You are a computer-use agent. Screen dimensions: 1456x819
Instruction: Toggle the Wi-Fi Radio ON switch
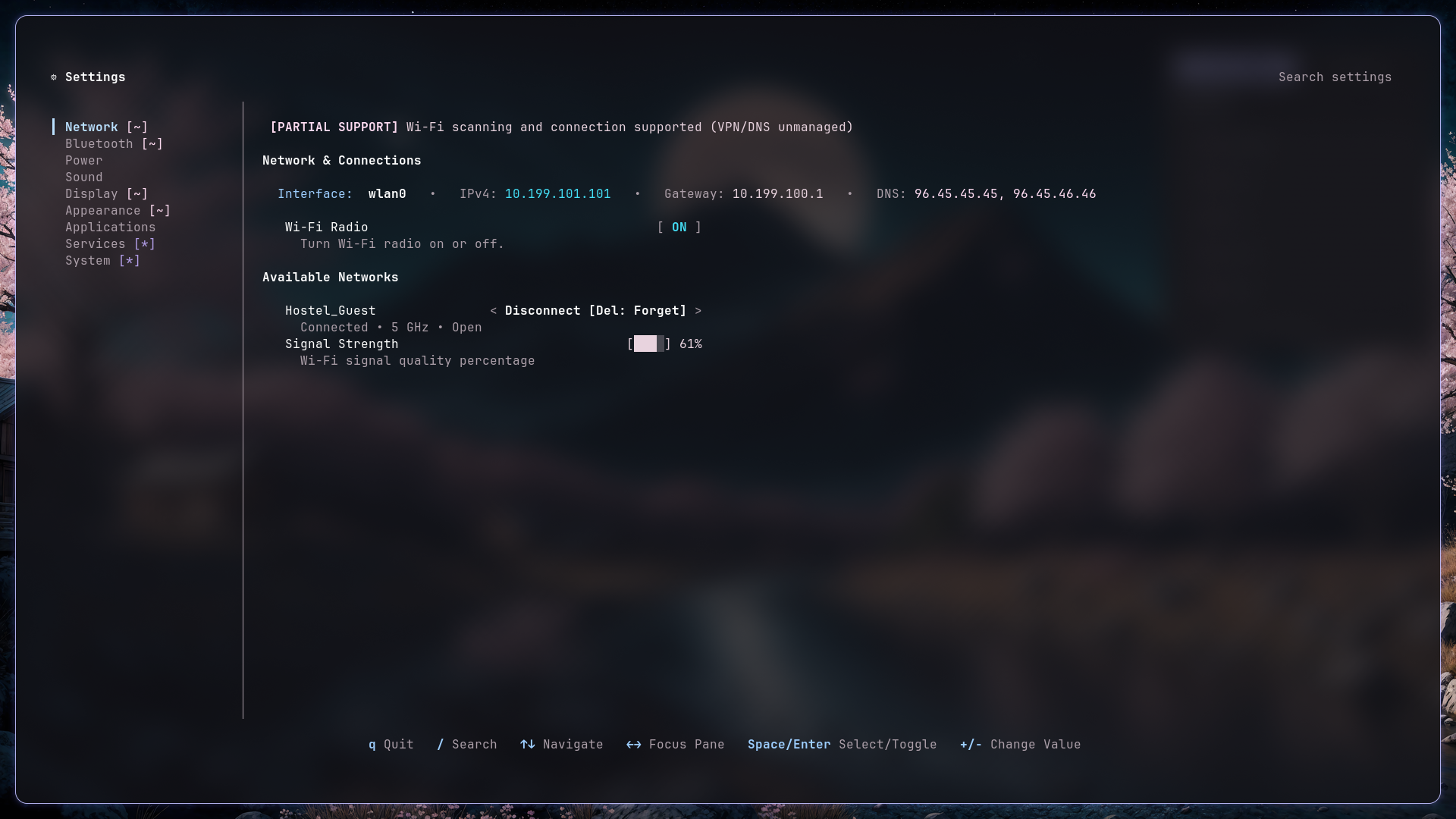point(679,227)
